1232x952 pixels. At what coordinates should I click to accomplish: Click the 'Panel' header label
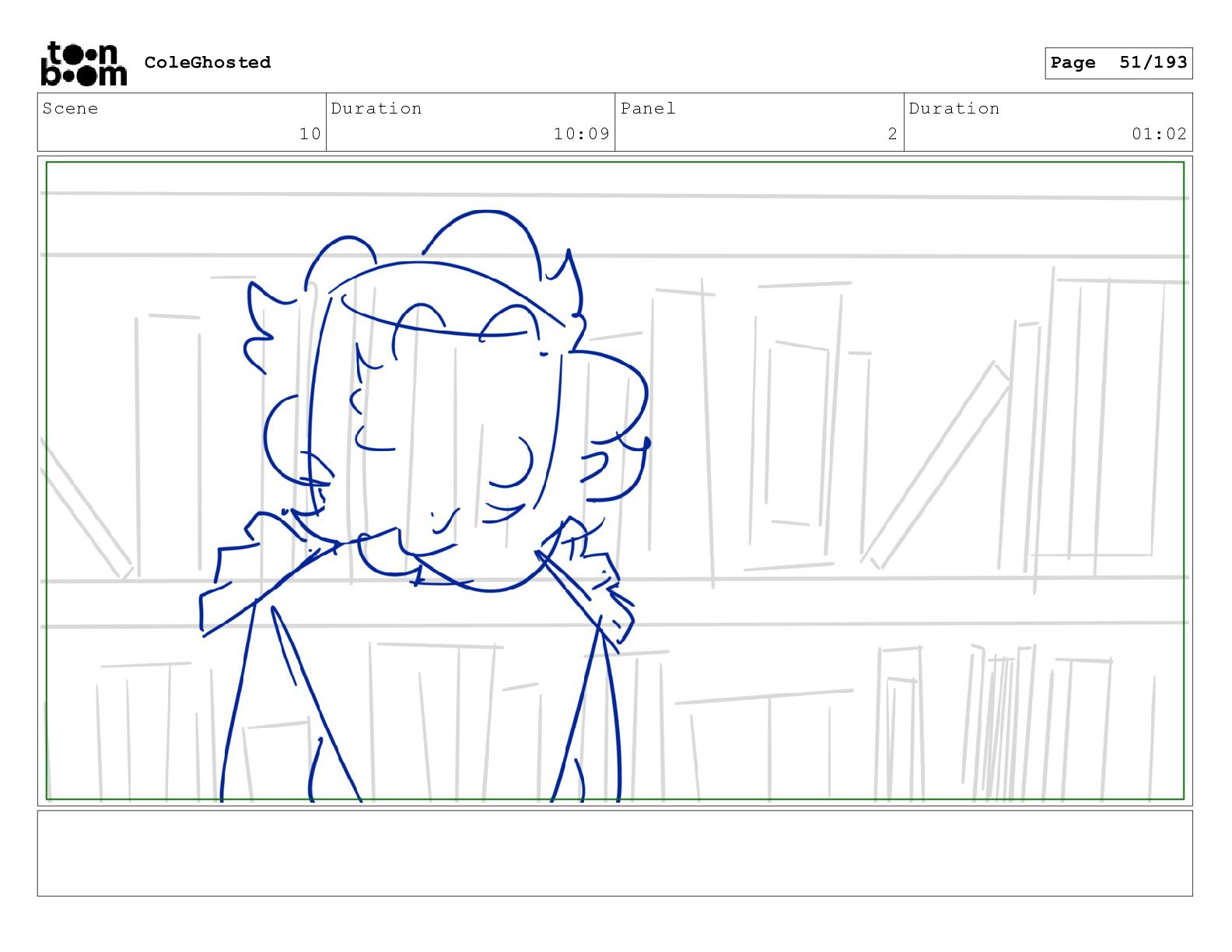[648, 108]
